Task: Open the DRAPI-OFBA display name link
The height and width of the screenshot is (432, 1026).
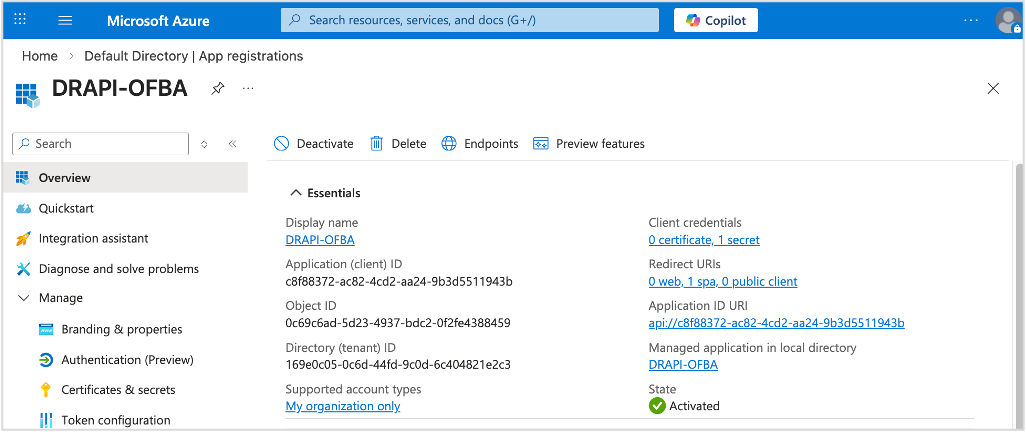Action: click(320, 240)
